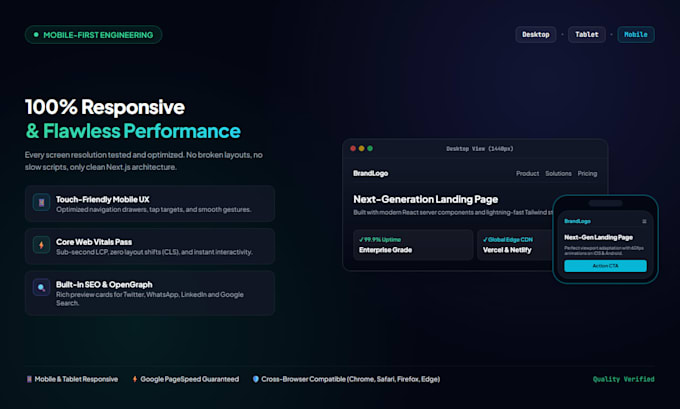
Task: Click the 99.9% Uptime Enterprise Grade card
Action: coord(413,245)
